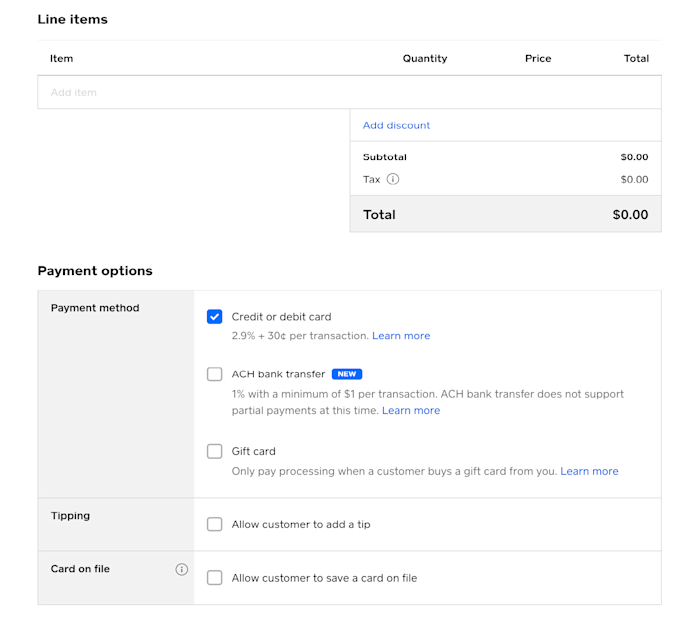Click the Tax info icon

[393, 180]
